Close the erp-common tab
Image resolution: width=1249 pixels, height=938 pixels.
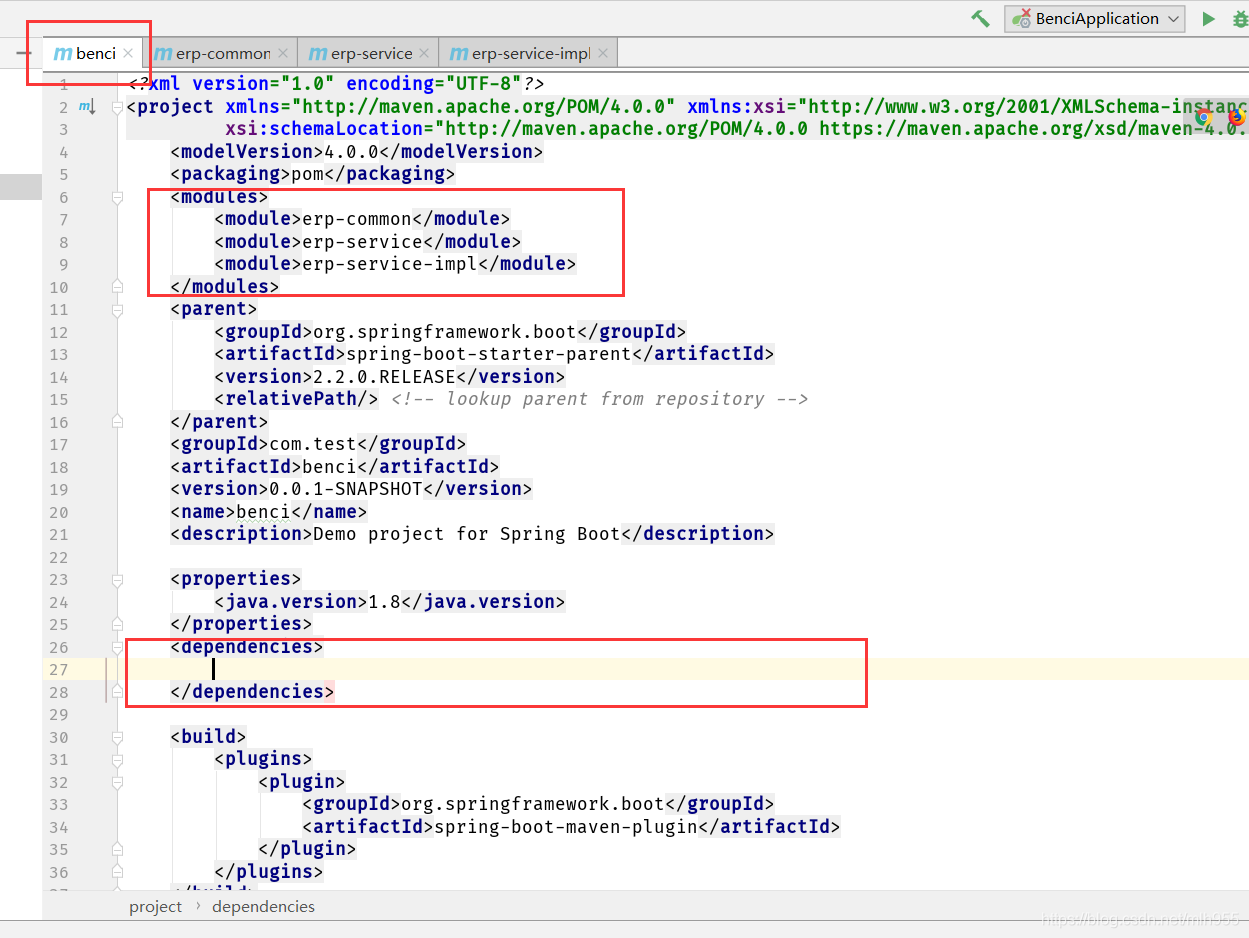coord(283,53)
